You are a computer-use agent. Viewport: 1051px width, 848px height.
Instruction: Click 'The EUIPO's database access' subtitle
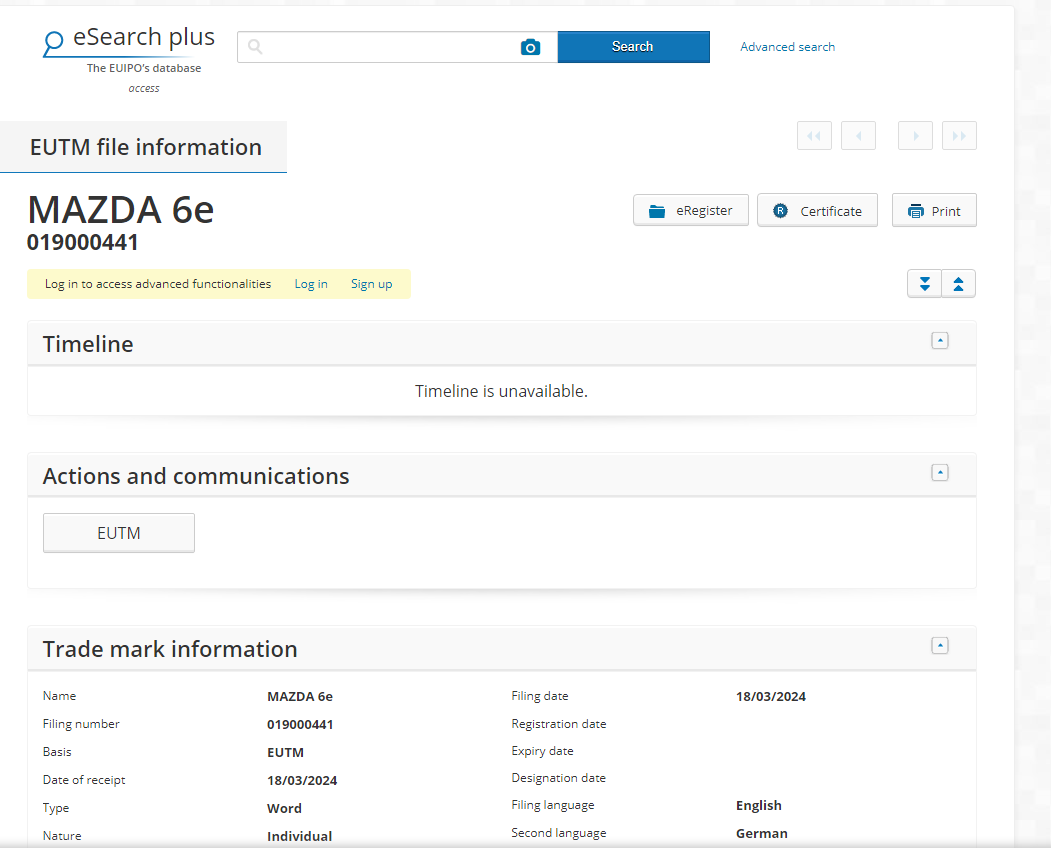click(143, 78)
